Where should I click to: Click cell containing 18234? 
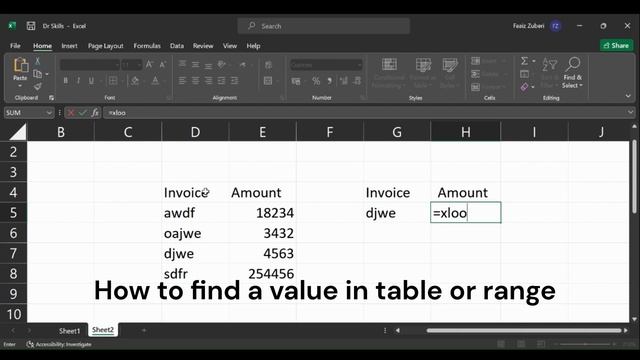262,213
